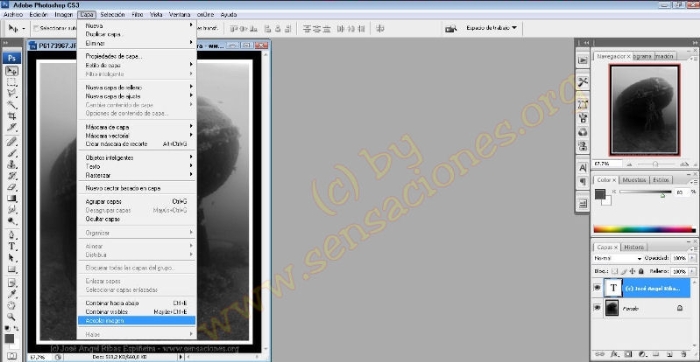
Task: Choose the Lasso tool
Action: (x=12, y=93)
